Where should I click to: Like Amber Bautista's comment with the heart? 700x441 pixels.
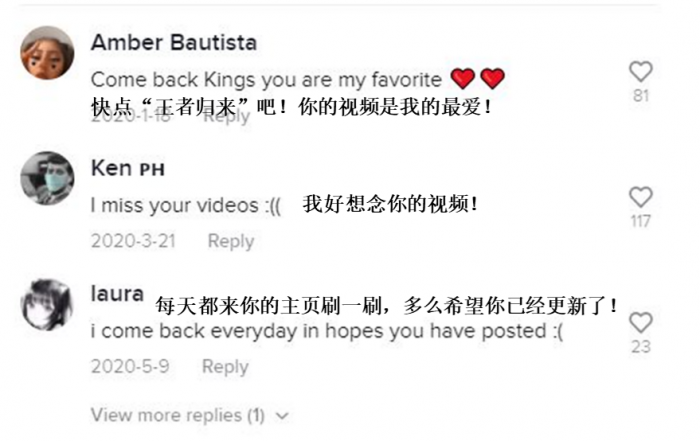[641, 71]
